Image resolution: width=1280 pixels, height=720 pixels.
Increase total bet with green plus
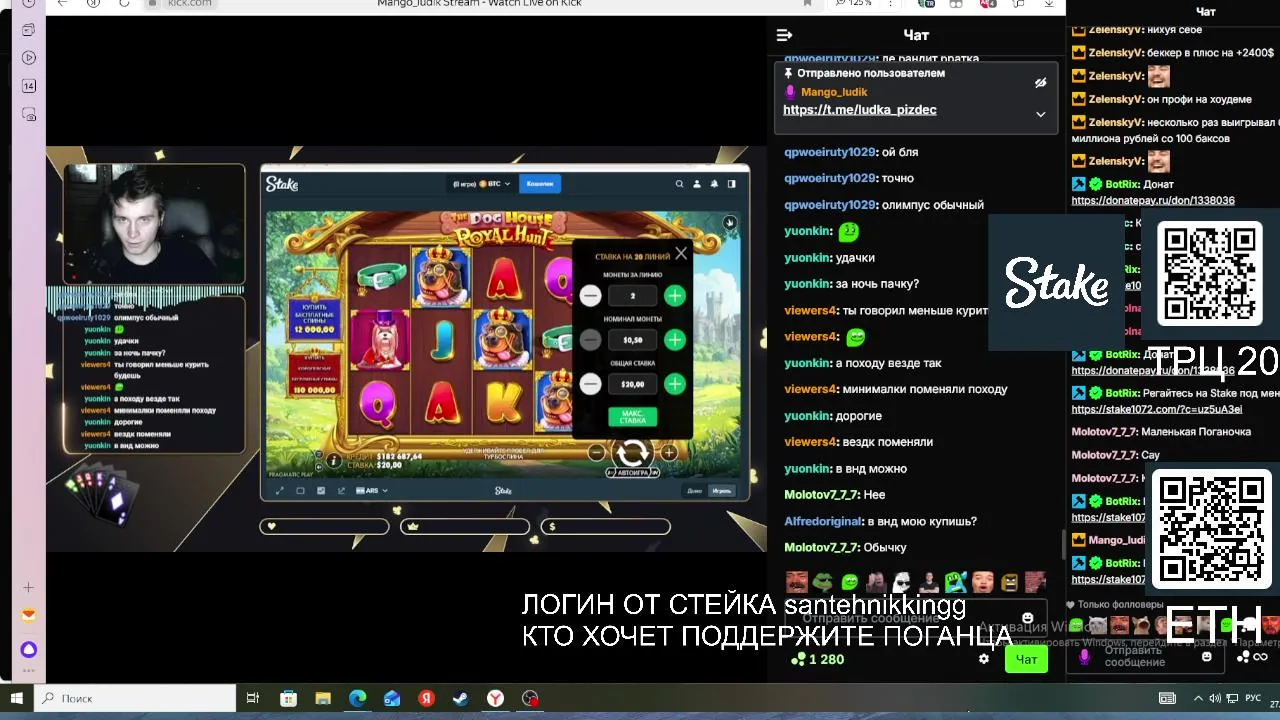tap(675, 384)
